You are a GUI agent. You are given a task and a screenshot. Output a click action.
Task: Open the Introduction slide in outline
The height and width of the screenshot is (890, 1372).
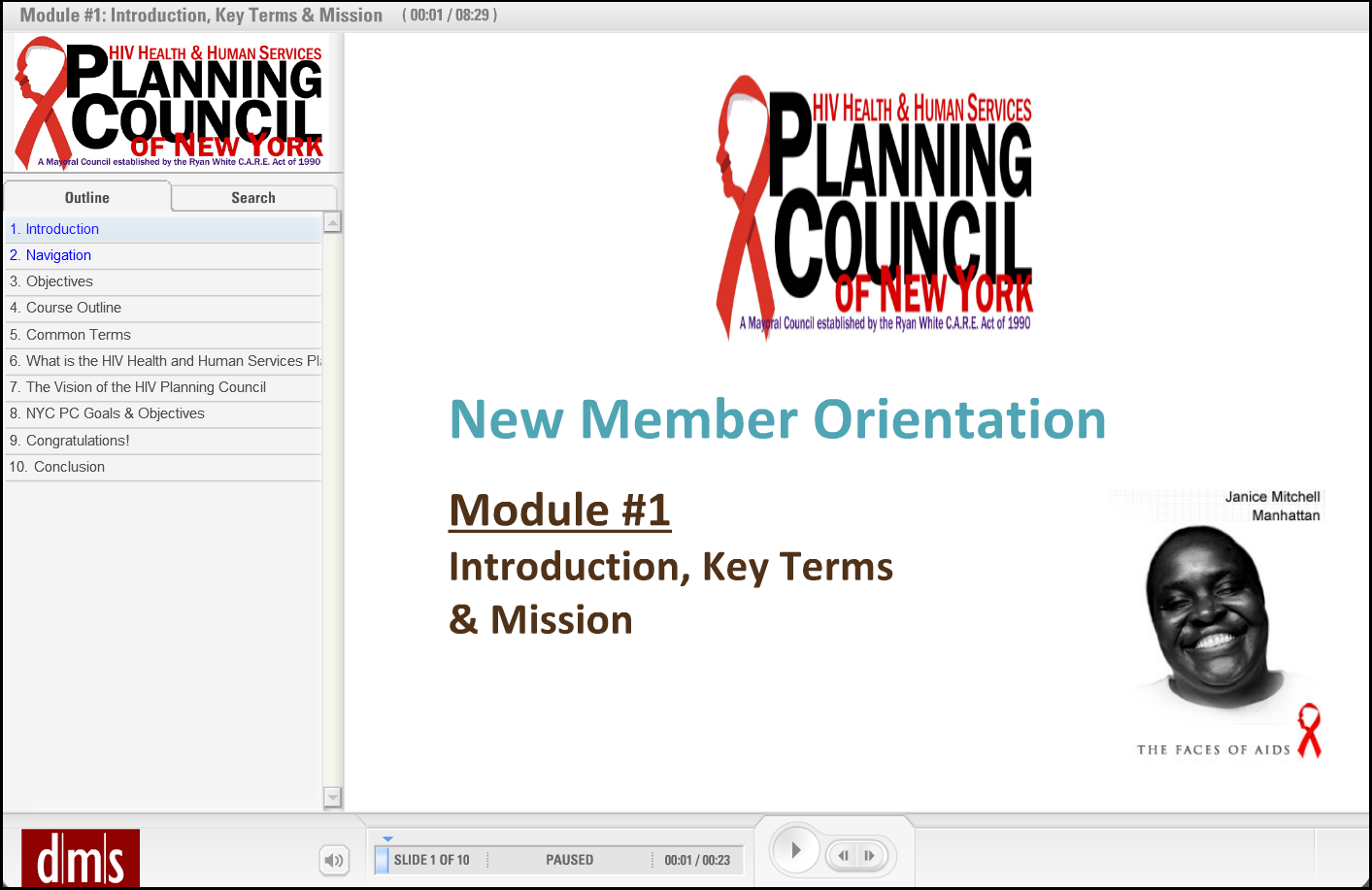coord(62,229)
